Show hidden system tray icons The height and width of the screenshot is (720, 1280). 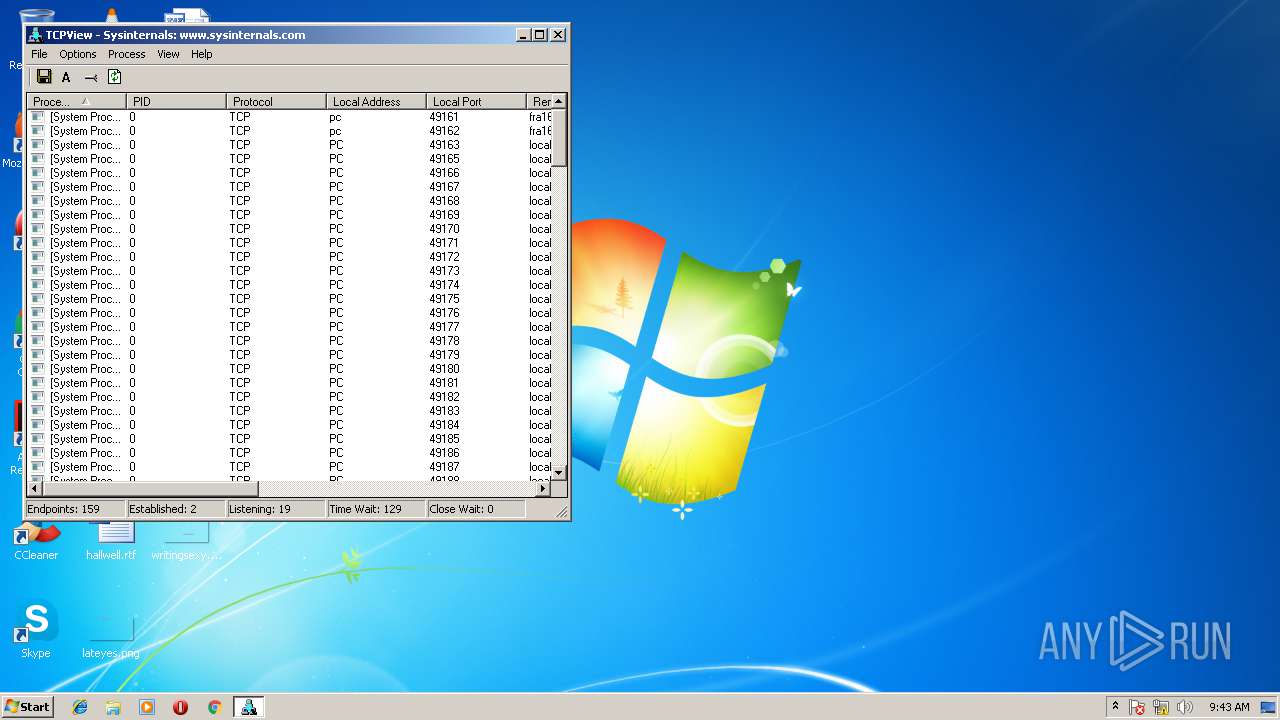coord(1115,706)
